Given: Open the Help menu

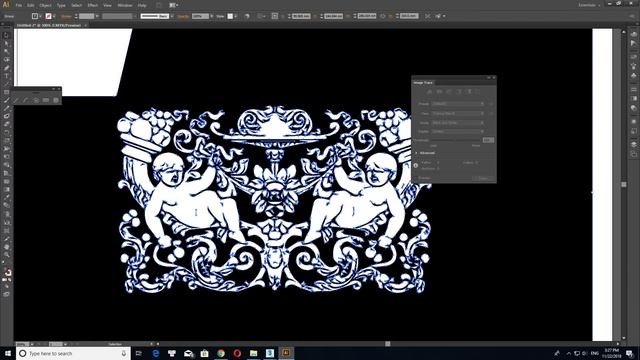Looking at the screenshot, I should (142, 5).
